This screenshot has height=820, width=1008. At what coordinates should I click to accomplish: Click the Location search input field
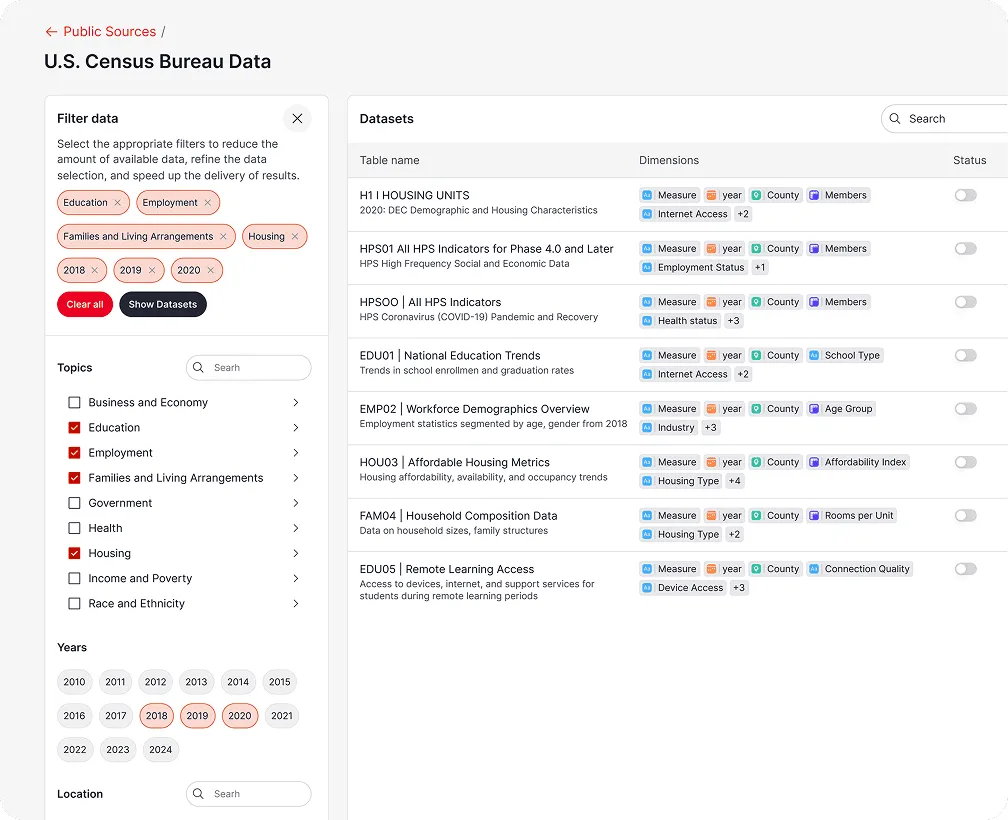[x=249, y=794]
